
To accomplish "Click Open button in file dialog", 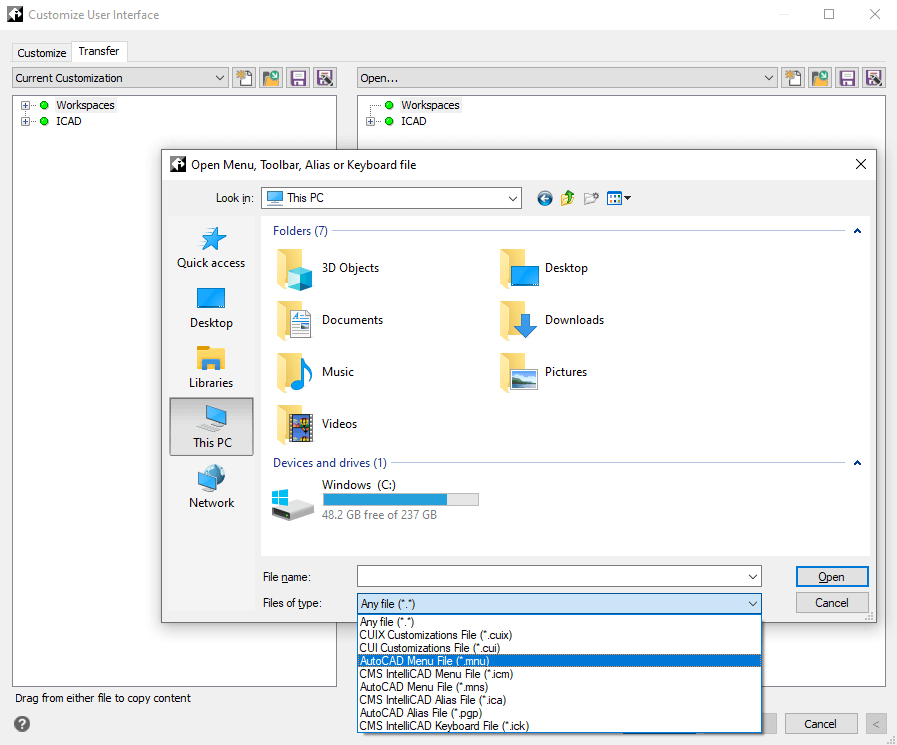I will (832, 577).
